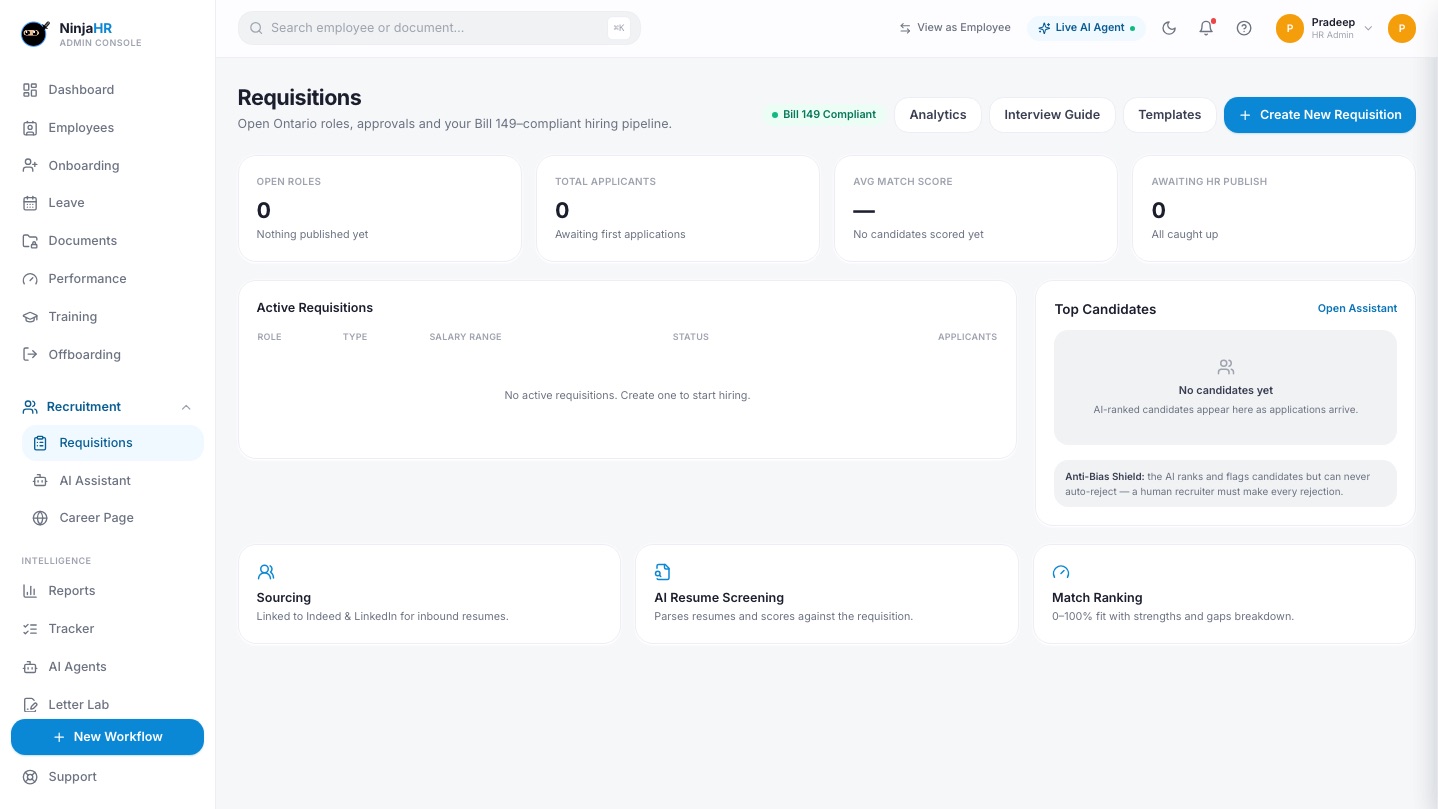Open the Onboarding section
This screenshot has height=809, width=1438.
84,166
